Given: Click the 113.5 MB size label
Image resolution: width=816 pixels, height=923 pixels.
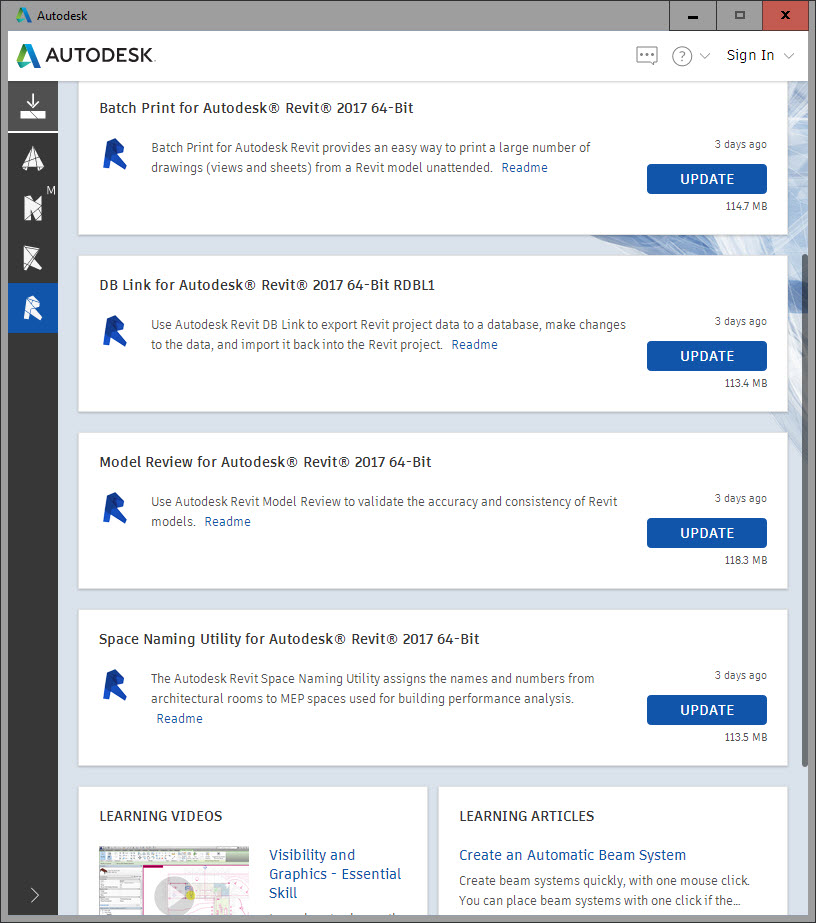Looking at the screenshot, I should point(746,737).
